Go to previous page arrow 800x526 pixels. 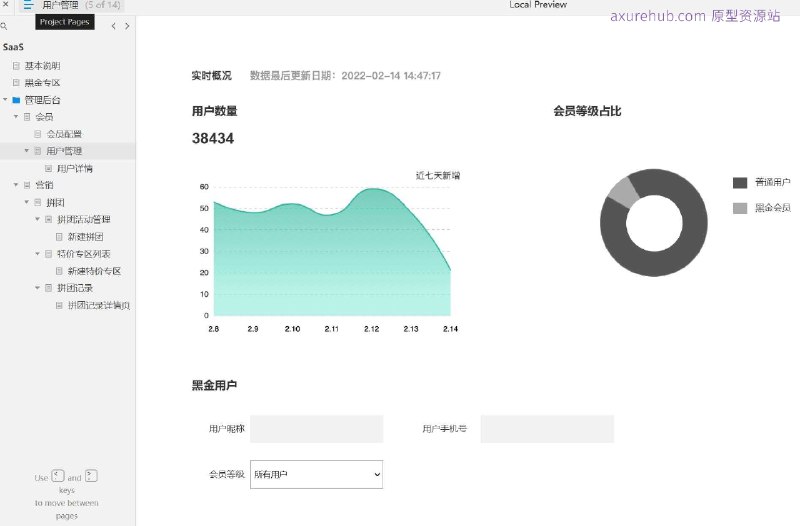coord(113,26)
